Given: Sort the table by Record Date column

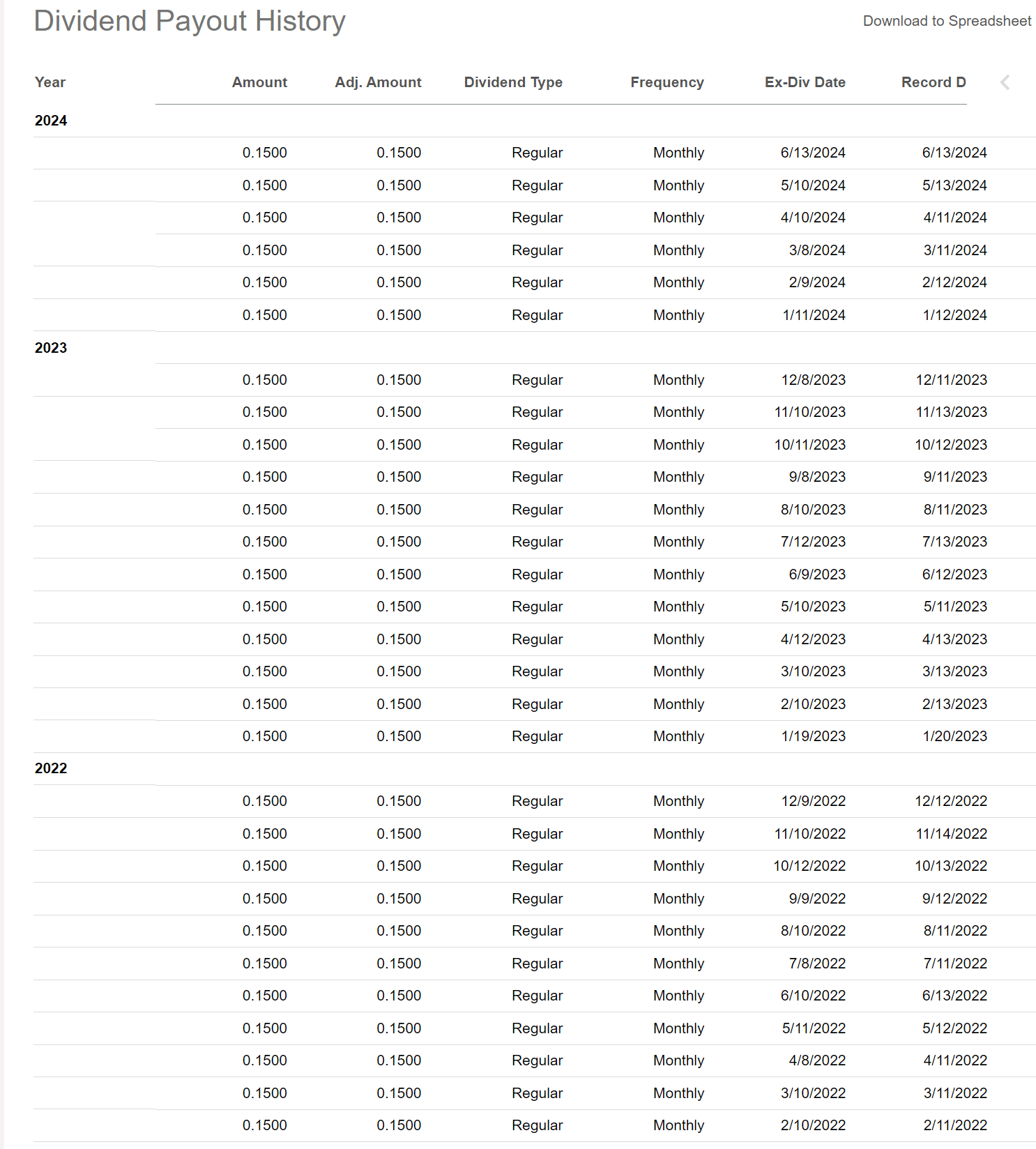Looking at the screenshot, I should pyautogui.click(x=934, y=82).
